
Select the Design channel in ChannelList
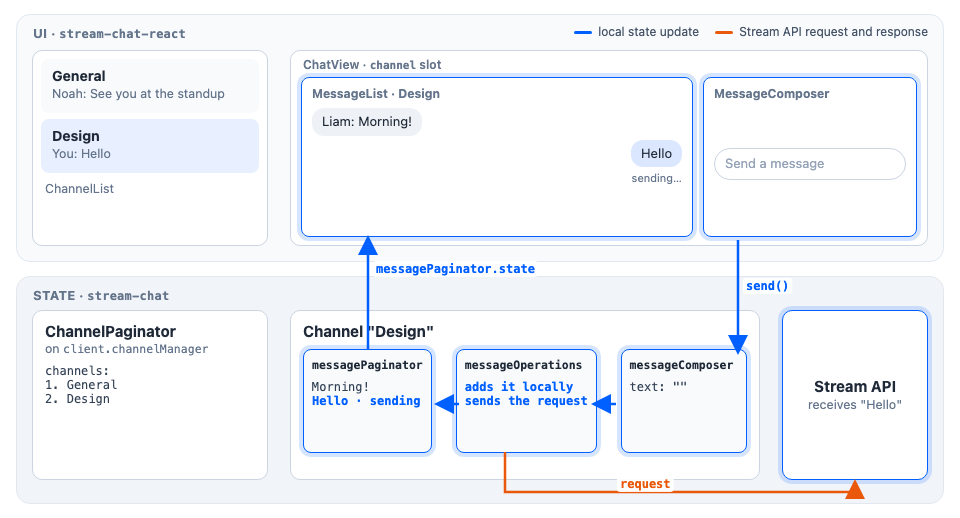pyautogui.click(x=150, y=145)
